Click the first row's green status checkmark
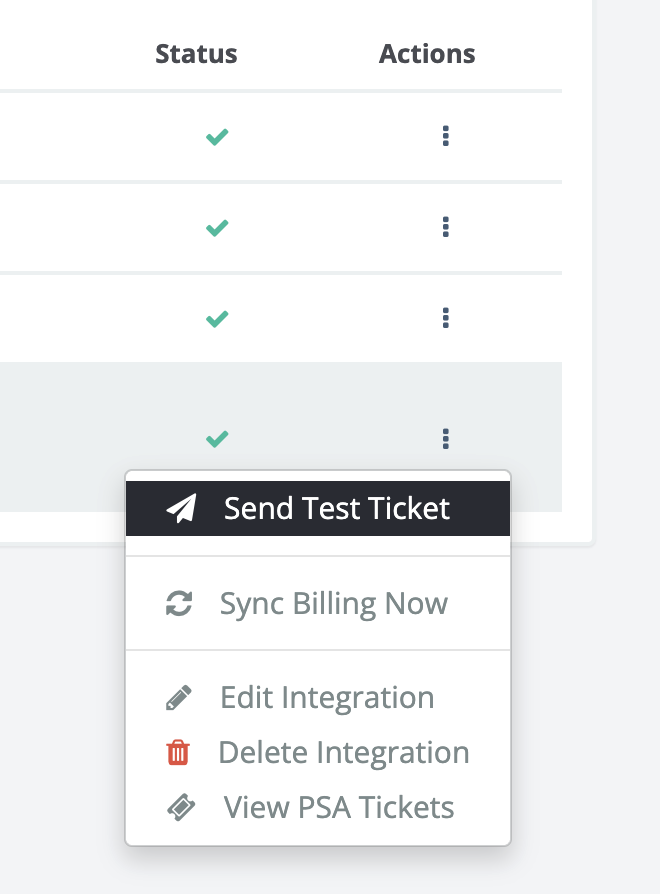660x894 pixels. tap(216, 137)
